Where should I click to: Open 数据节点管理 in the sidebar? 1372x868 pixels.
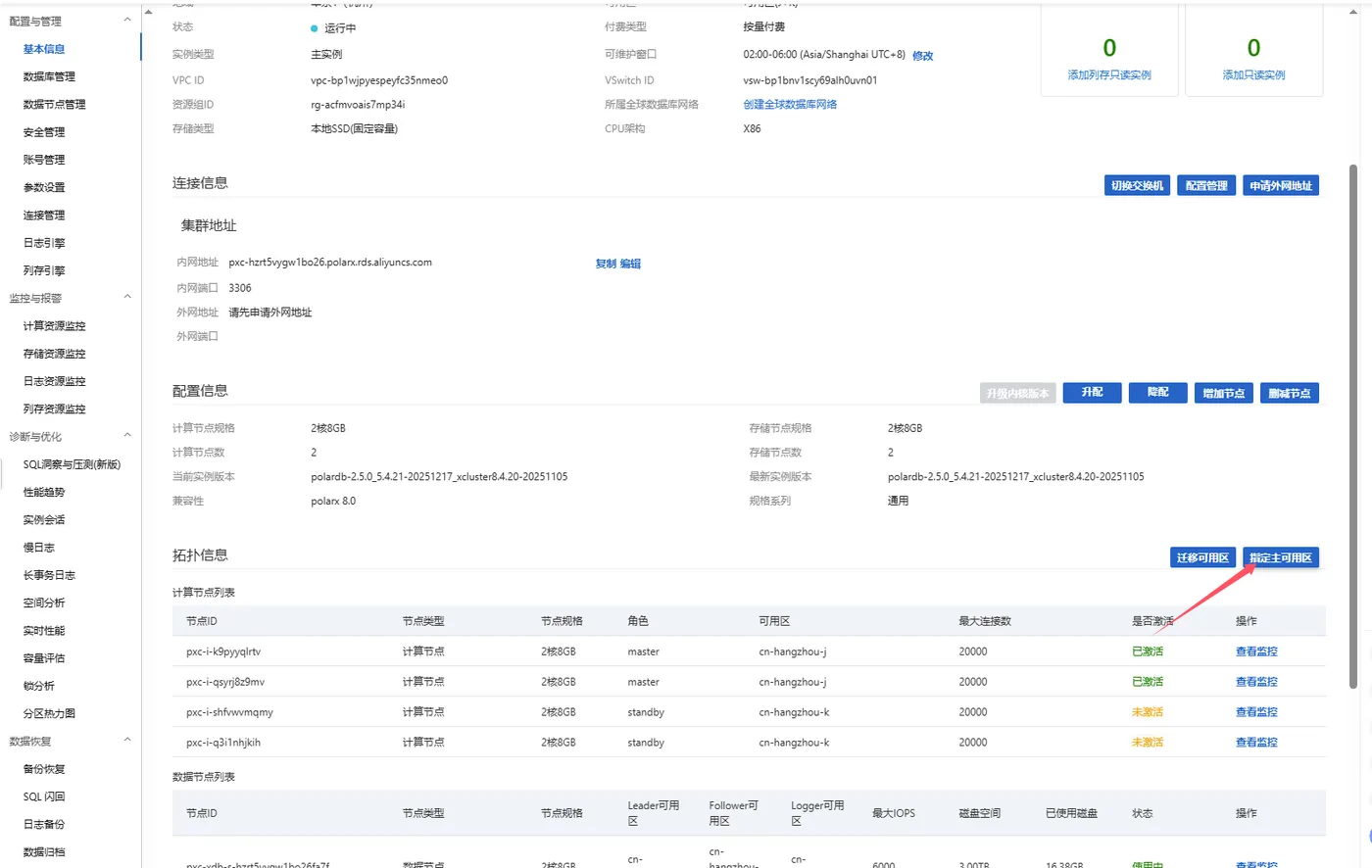click(55, 104)
